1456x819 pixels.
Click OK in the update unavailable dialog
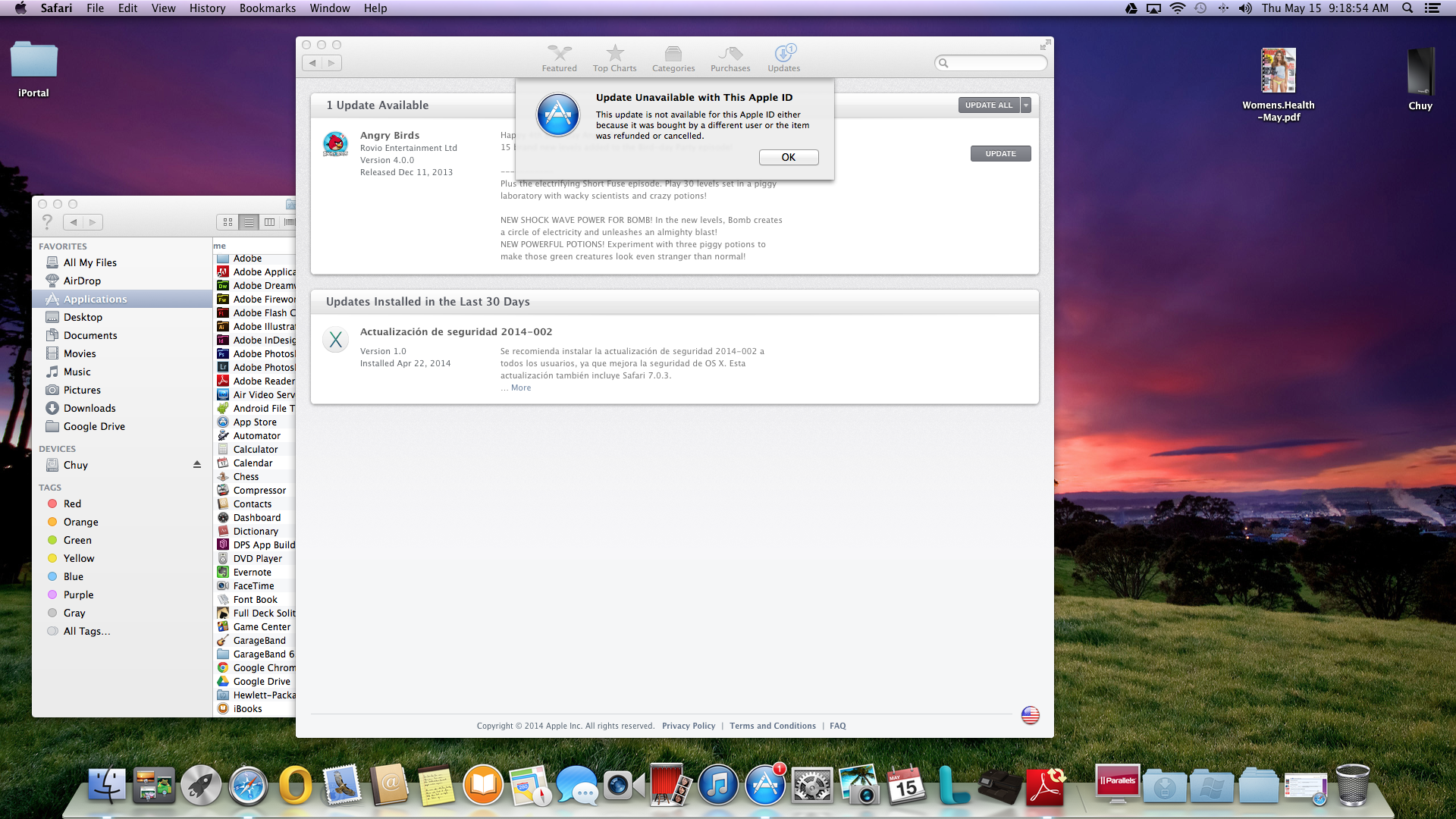tap(788, 157)
